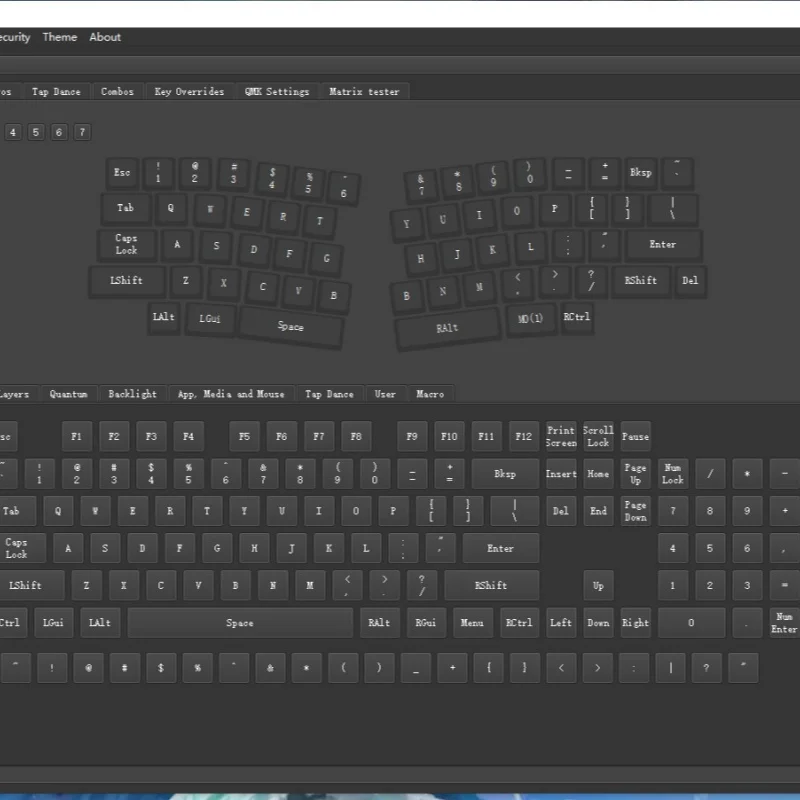
Task: Select layer 7 button
Action: [82, 132]
